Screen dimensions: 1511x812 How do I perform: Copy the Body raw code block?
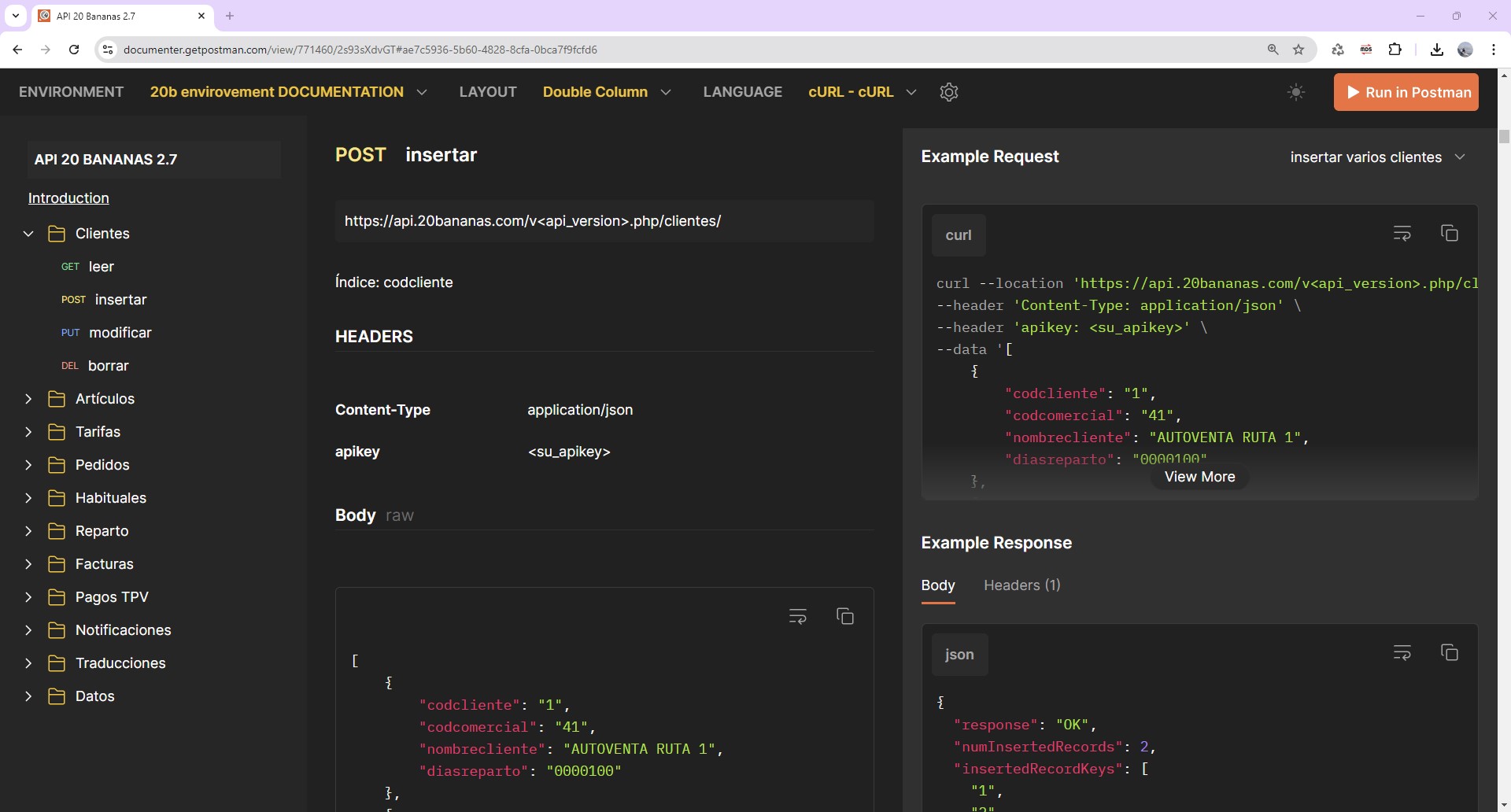(845, 617)
